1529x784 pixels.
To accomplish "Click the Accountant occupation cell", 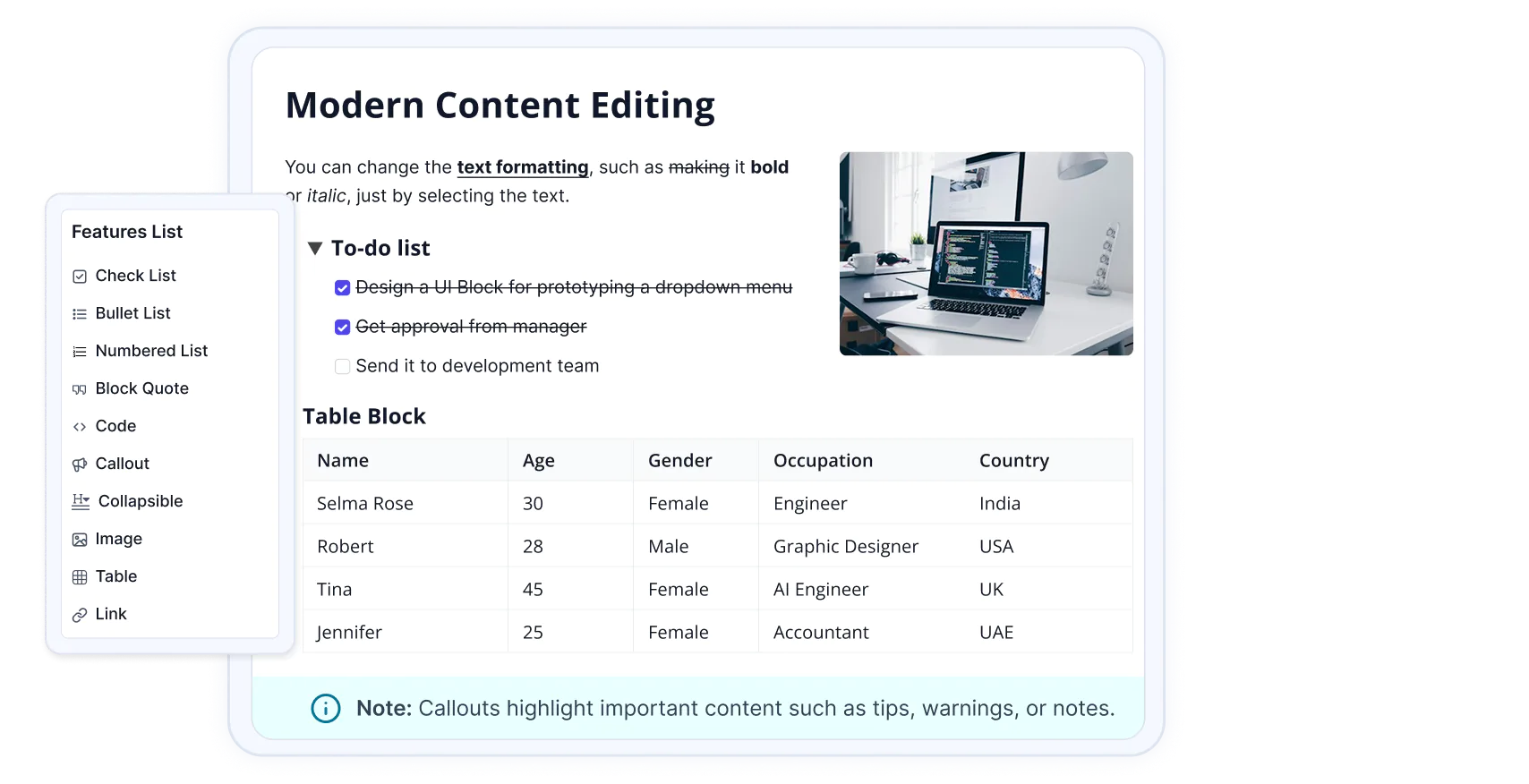I will [821, 632].
